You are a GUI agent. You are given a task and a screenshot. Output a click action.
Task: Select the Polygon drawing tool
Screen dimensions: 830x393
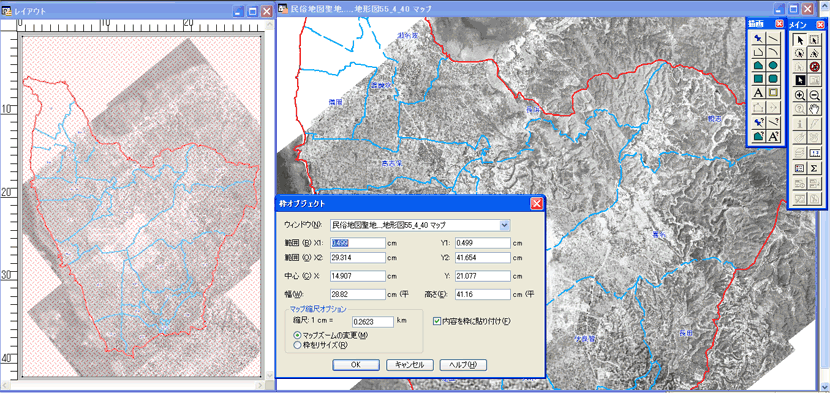click(758, 65)
